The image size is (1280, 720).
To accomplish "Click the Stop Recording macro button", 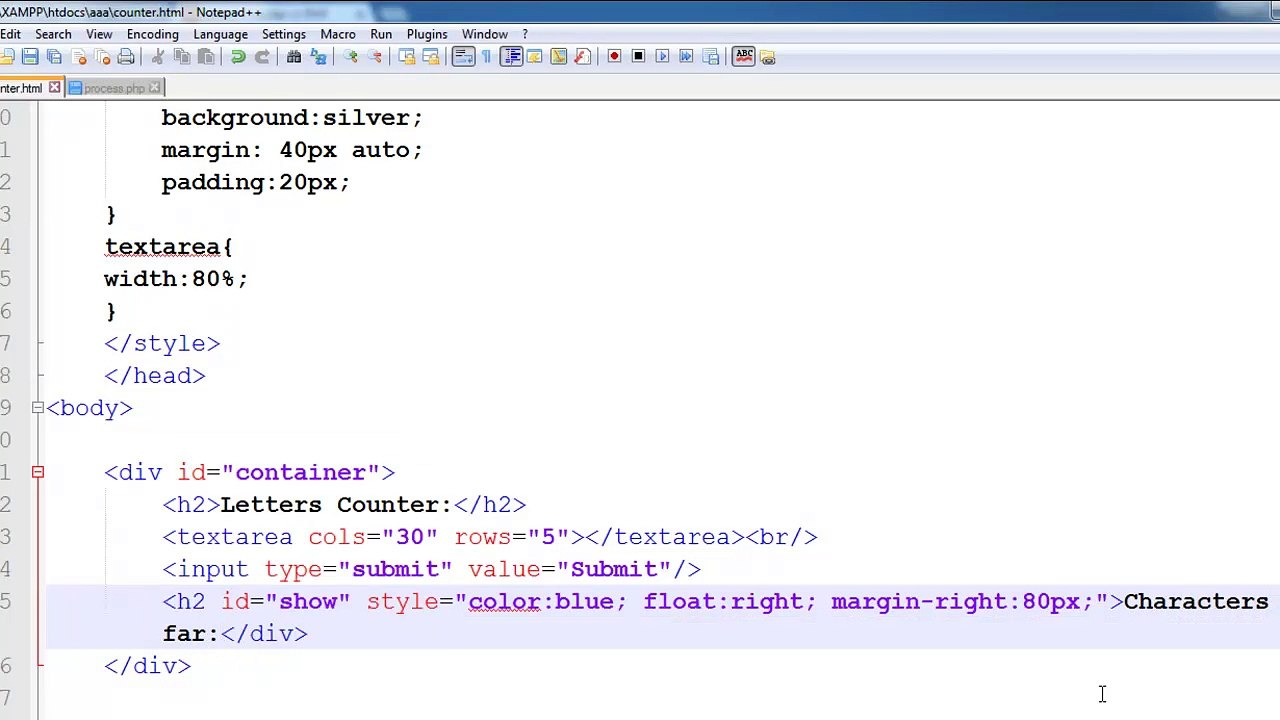I will 638,57.
